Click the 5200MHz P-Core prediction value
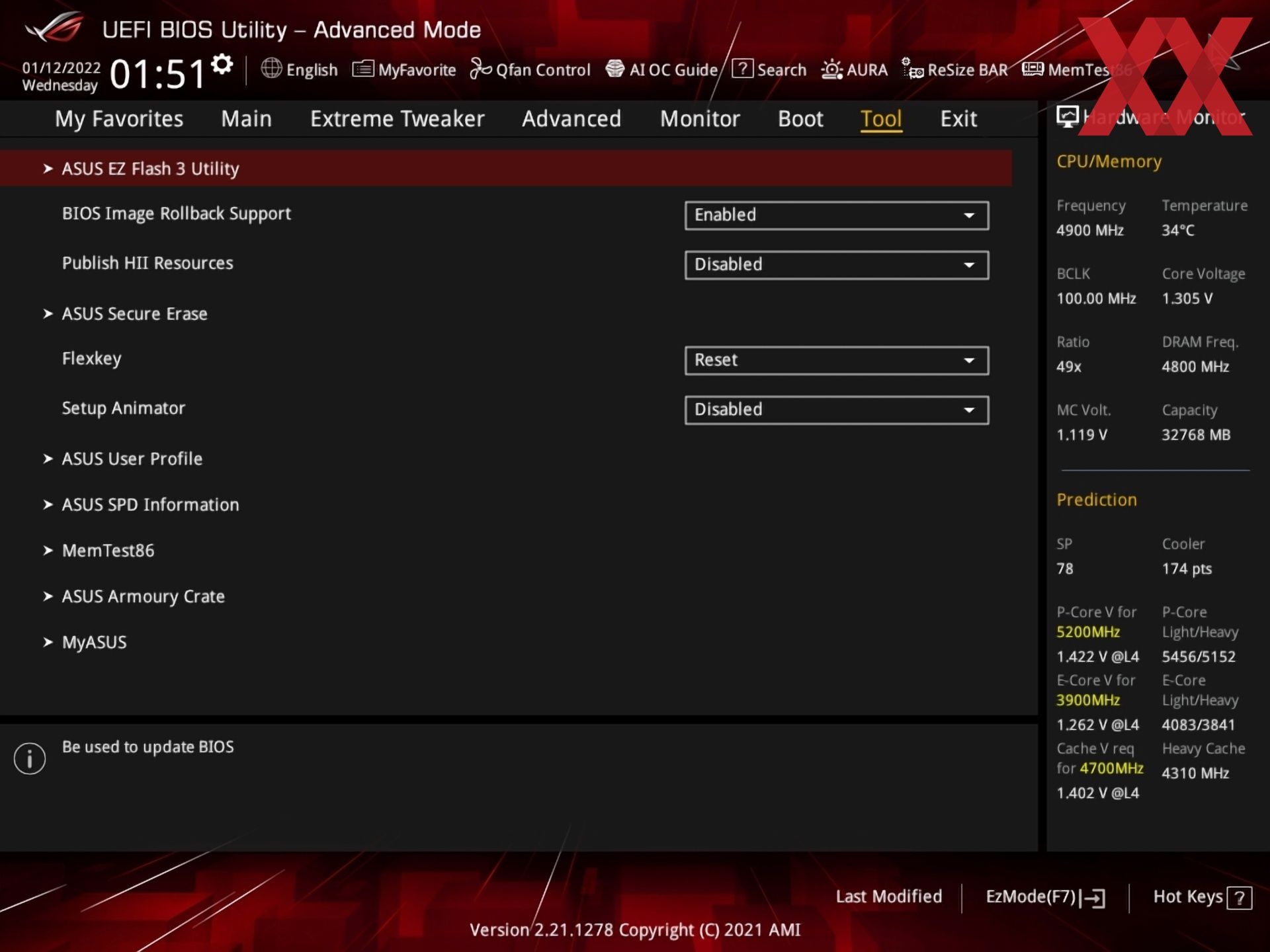The height and width of the screenshot is (952, 1270). pos(1088,632)
